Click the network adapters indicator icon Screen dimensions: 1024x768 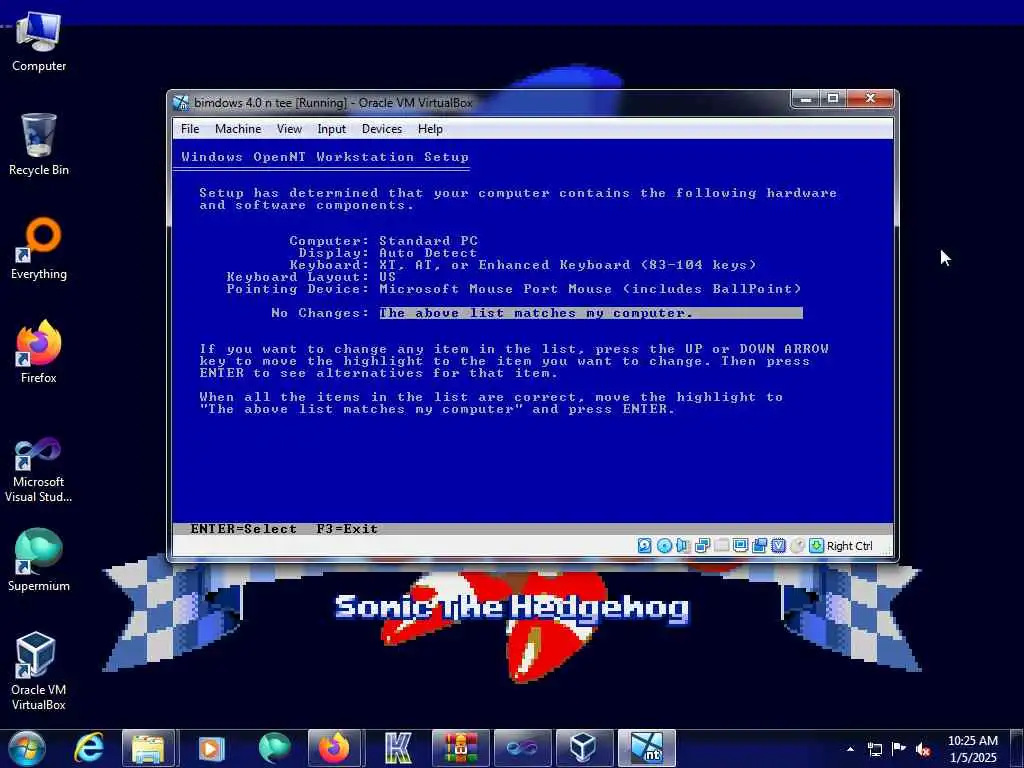[702, 546]
